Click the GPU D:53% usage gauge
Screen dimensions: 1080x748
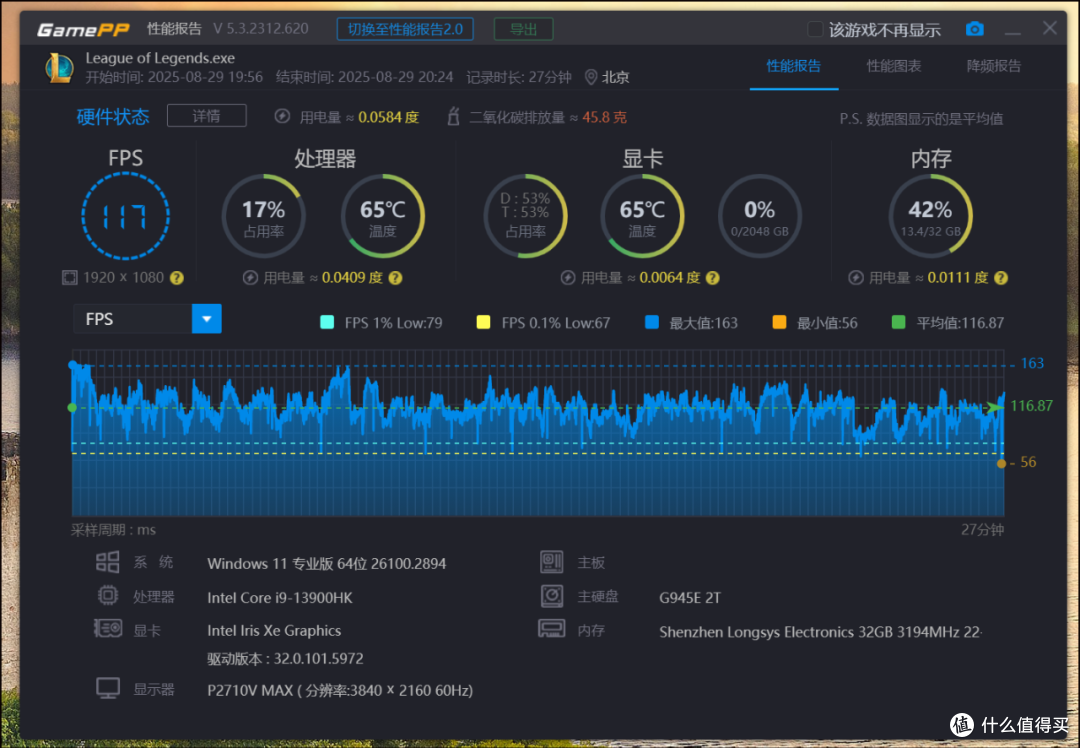[526, 216]
